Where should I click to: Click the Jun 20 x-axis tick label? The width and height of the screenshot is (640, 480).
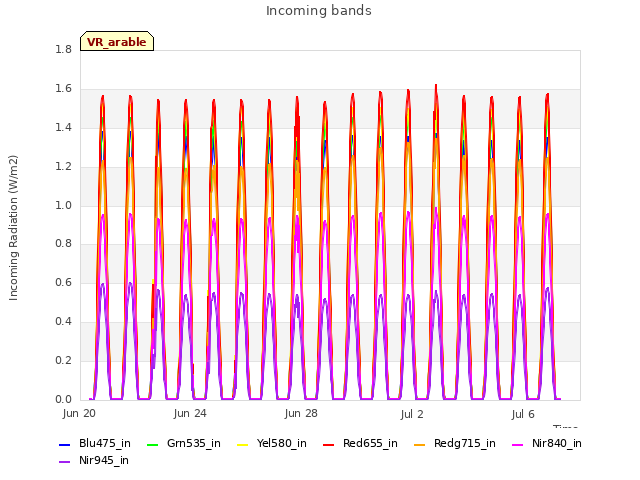point(79,413)
